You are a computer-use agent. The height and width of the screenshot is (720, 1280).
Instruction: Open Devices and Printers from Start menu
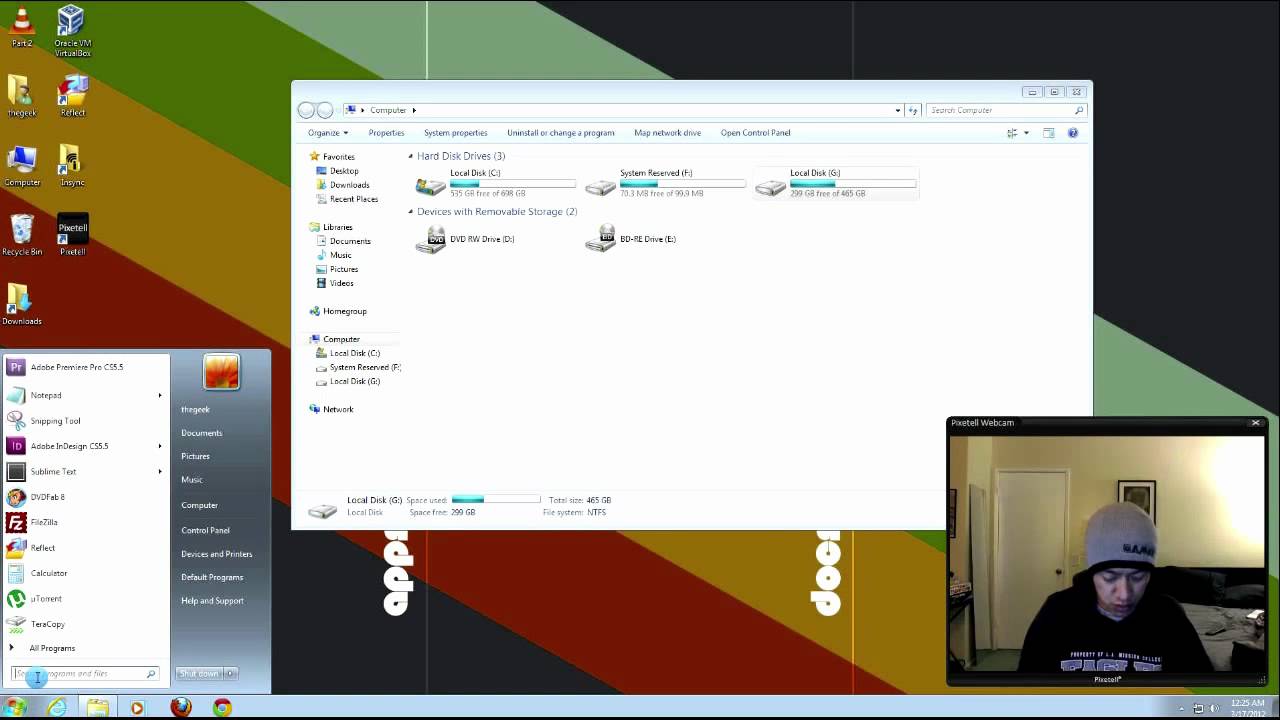216,554
